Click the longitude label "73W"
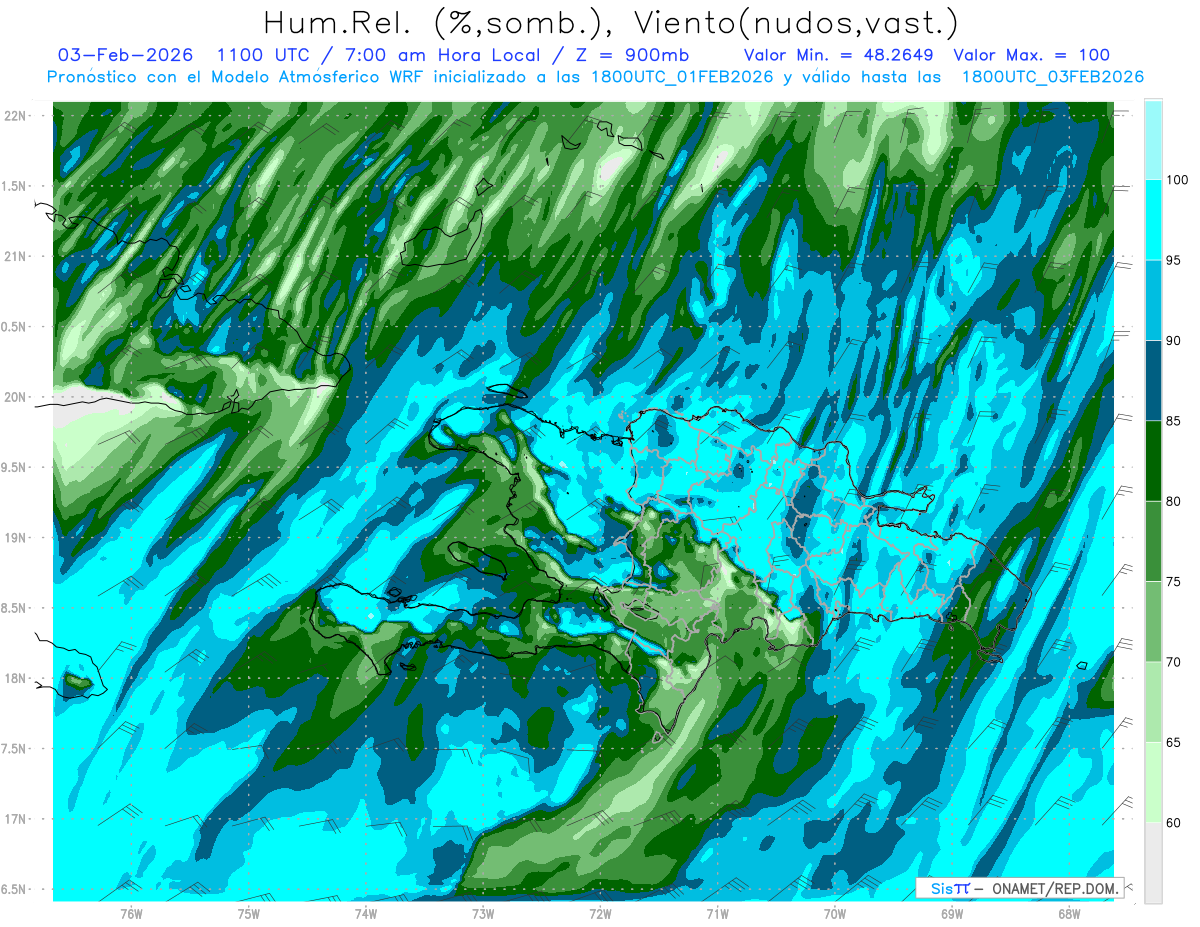 click(x=483, y=913)
